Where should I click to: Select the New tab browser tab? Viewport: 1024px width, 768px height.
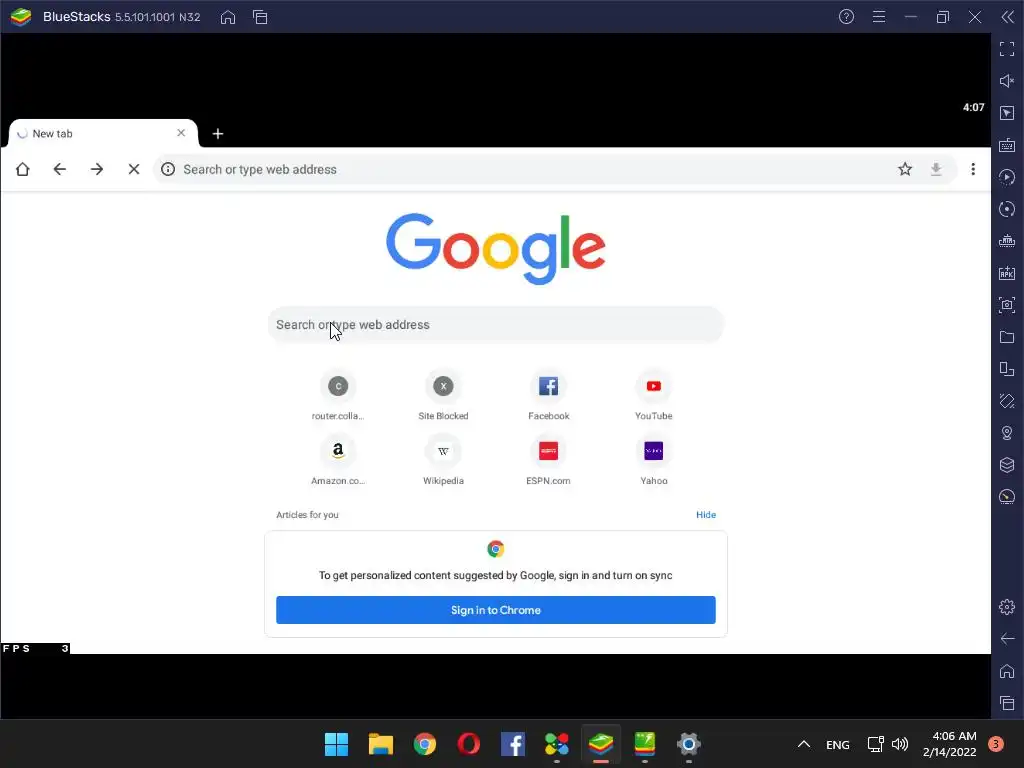103,133
